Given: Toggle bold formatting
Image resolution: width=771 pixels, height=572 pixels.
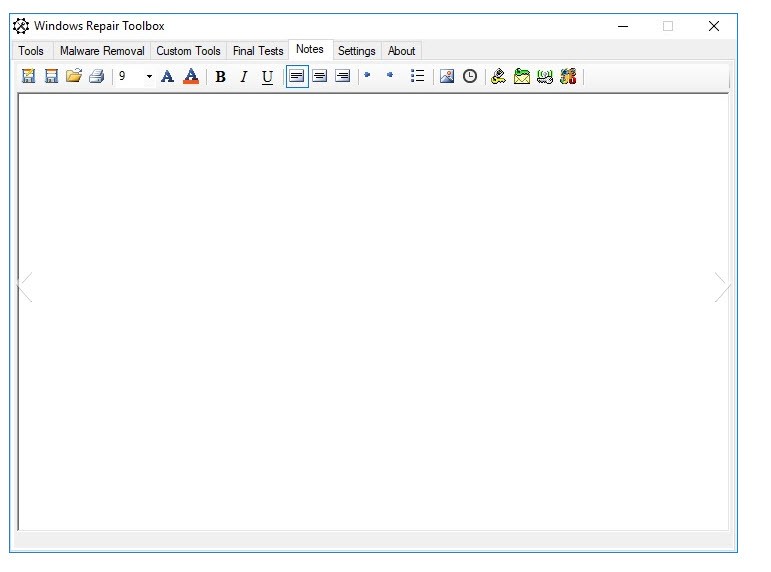Looking at the screenshot, I should [x=220, y=77].
